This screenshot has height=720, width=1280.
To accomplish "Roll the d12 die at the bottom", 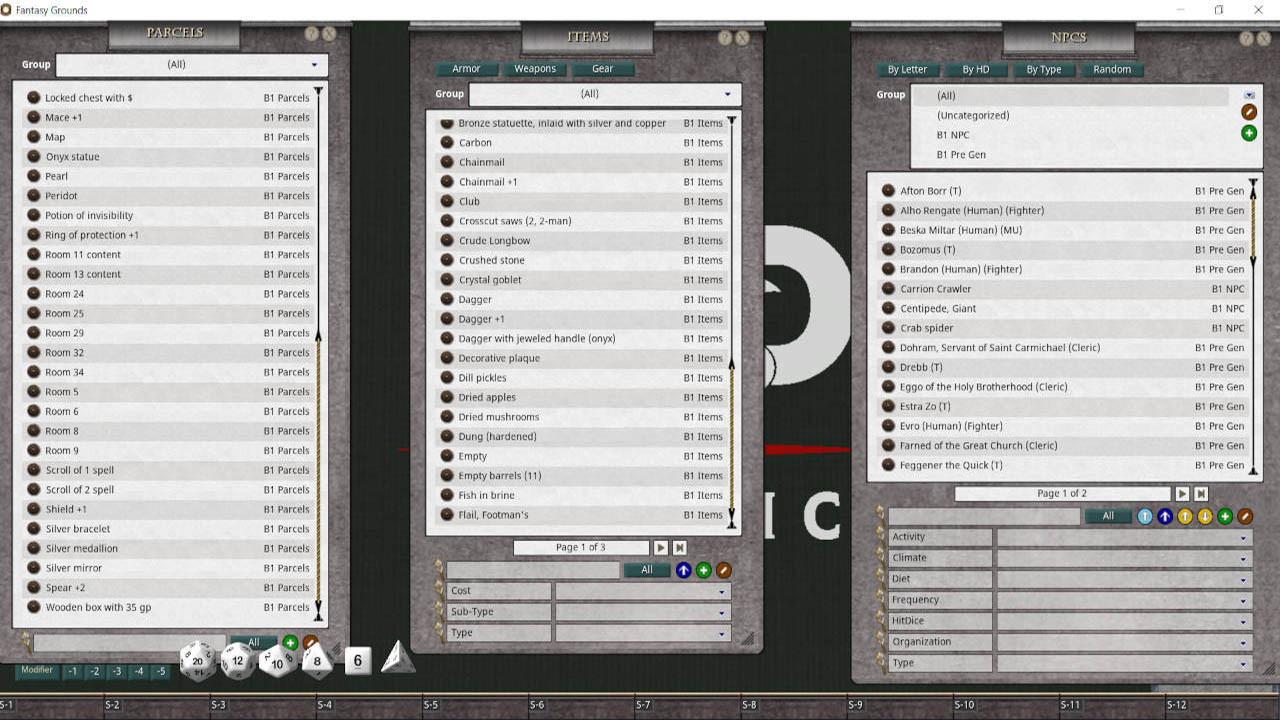I will [x=237, y=662].
